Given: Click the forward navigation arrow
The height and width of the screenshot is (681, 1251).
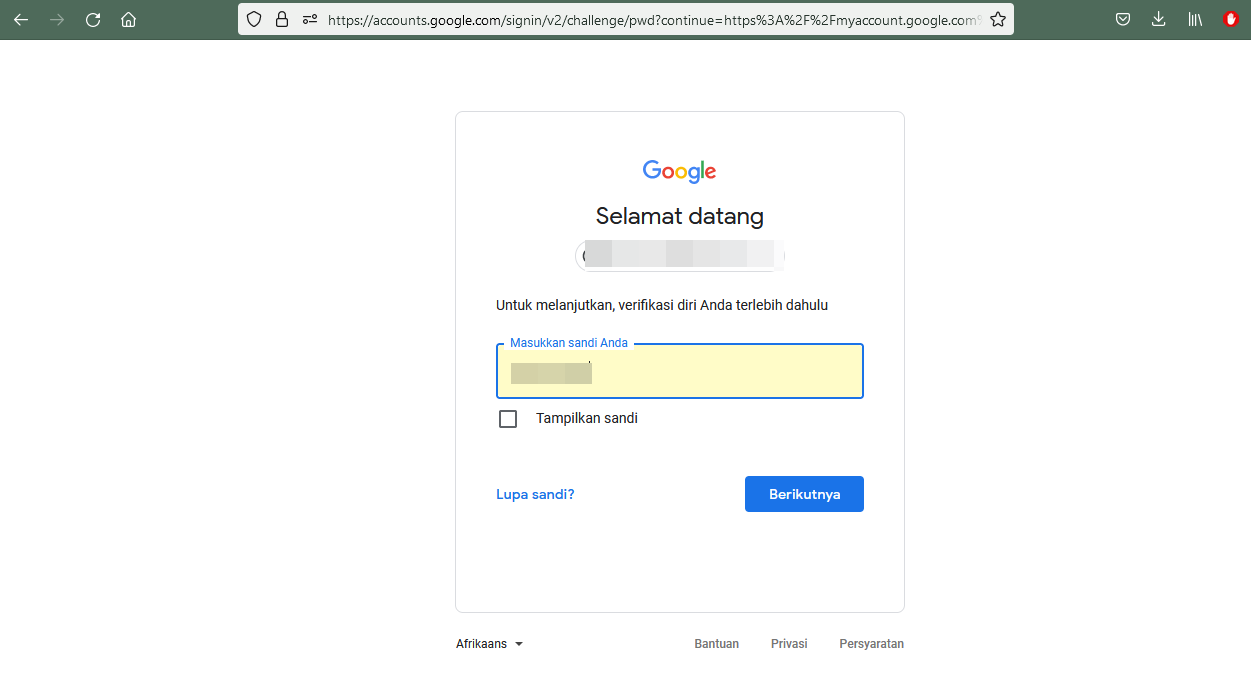Looking at the screenshot, I should 57,19.
